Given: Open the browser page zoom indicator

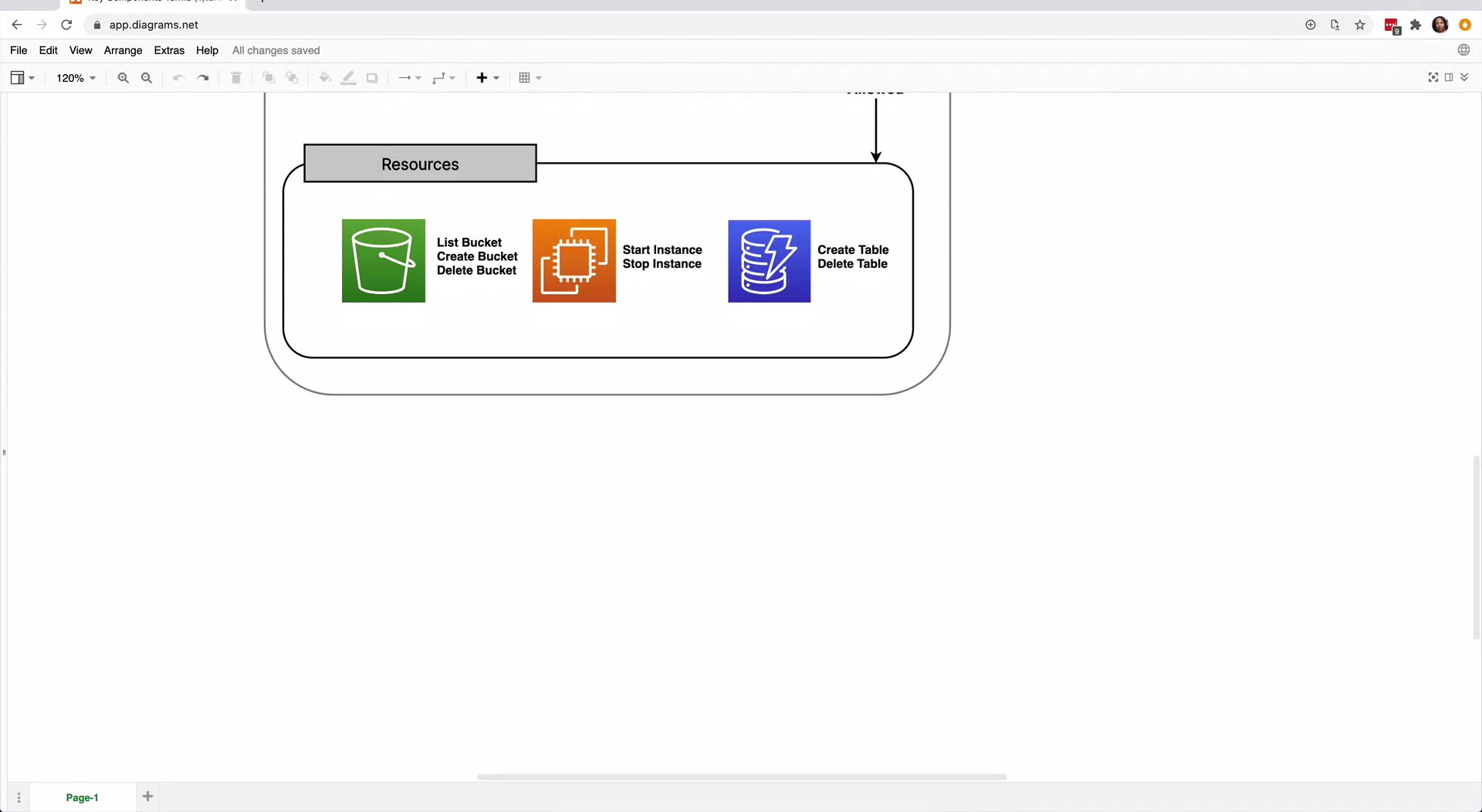Looking at the screenshot, I should tap(1311, 25).
